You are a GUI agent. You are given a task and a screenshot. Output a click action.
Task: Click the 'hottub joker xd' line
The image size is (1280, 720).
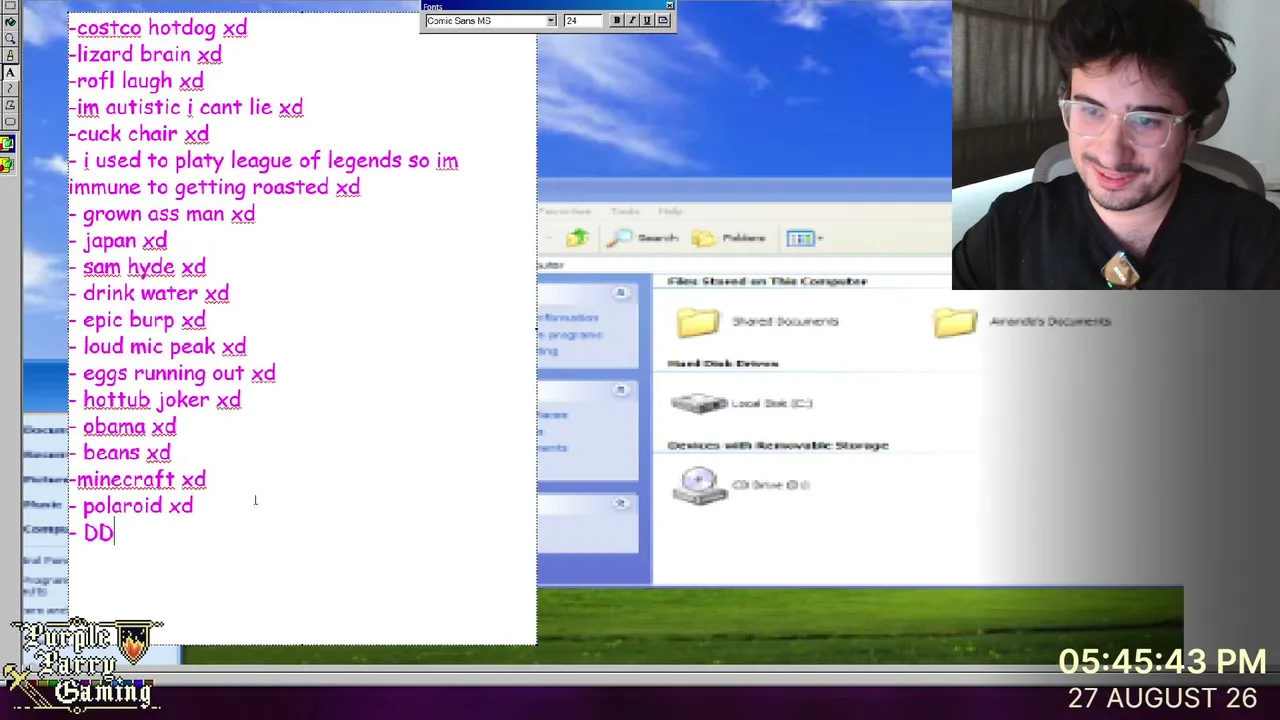155,400
